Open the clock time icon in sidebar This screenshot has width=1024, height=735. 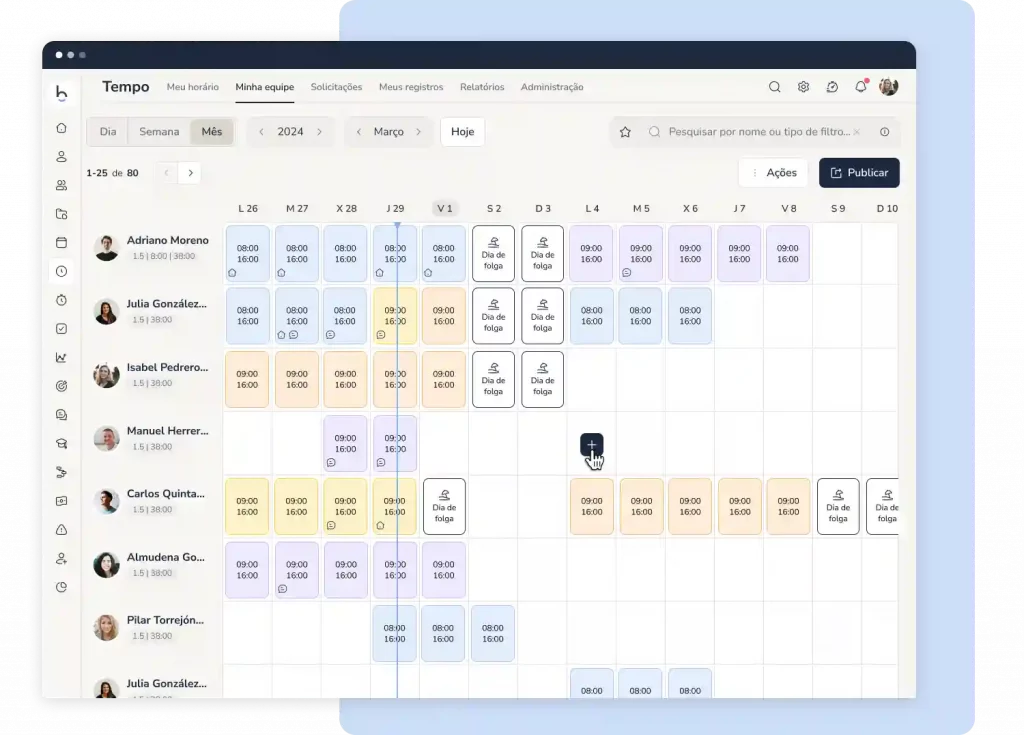(x=61, y=271)
